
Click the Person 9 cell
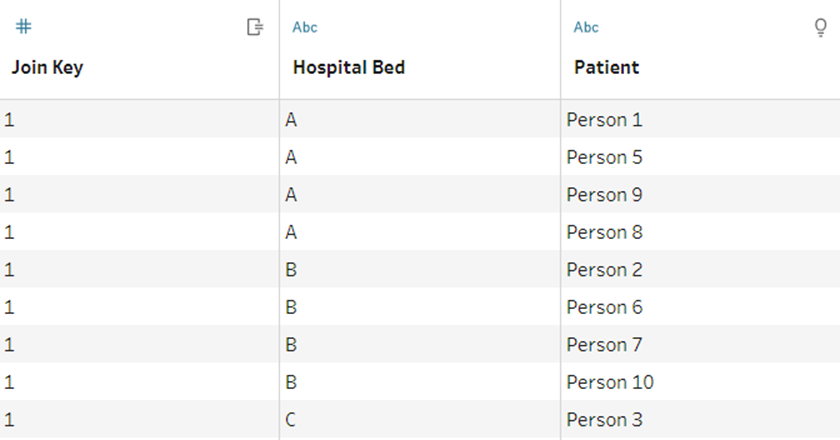click(x=604, y=195)
